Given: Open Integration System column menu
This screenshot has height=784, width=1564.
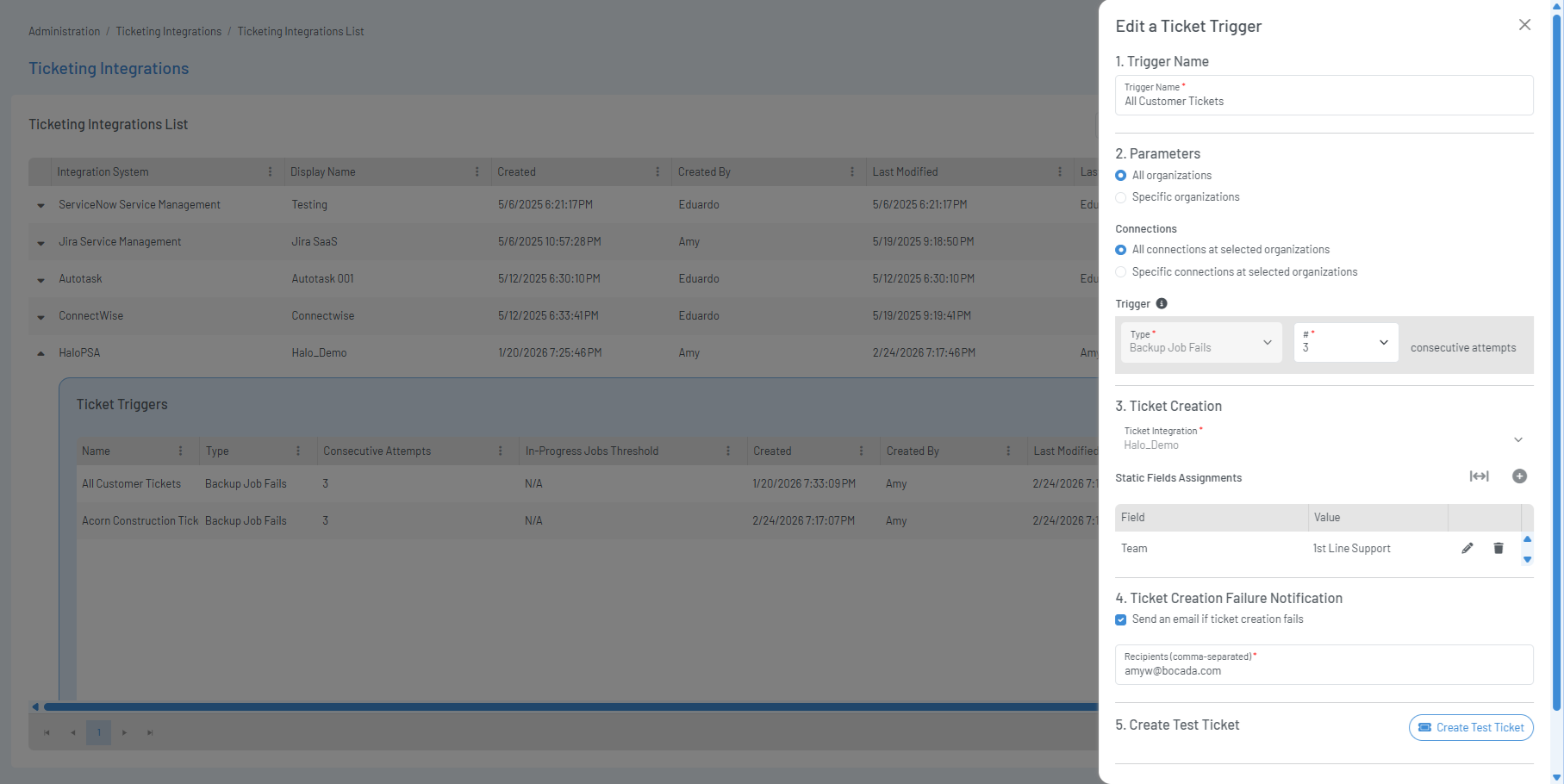Looking at the screenshot, I should tap(270, 172).
